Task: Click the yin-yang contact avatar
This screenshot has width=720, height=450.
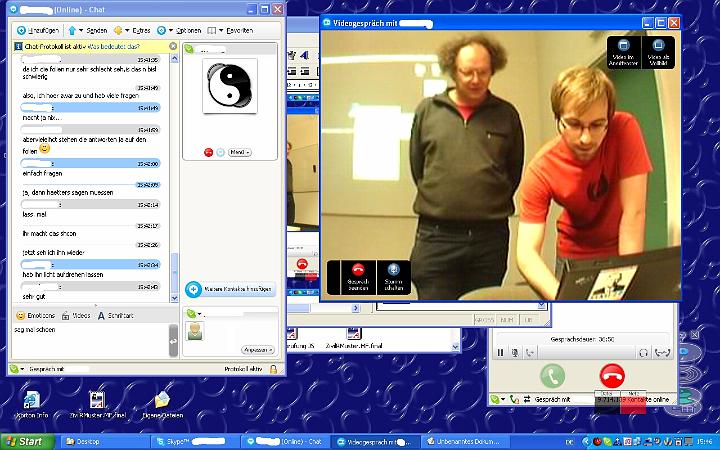Action: [x=230, y=85]
